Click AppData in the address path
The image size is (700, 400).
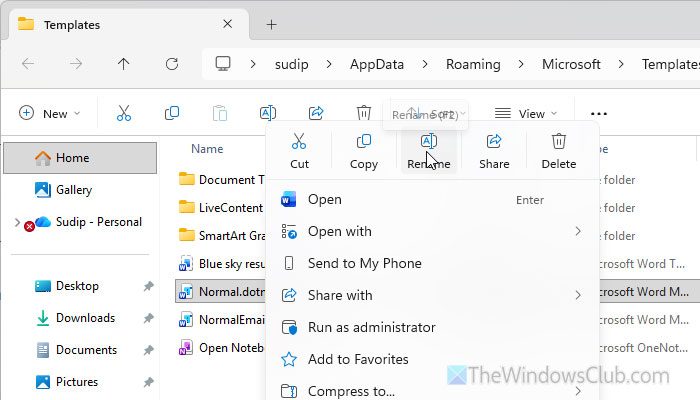point(377,64)
